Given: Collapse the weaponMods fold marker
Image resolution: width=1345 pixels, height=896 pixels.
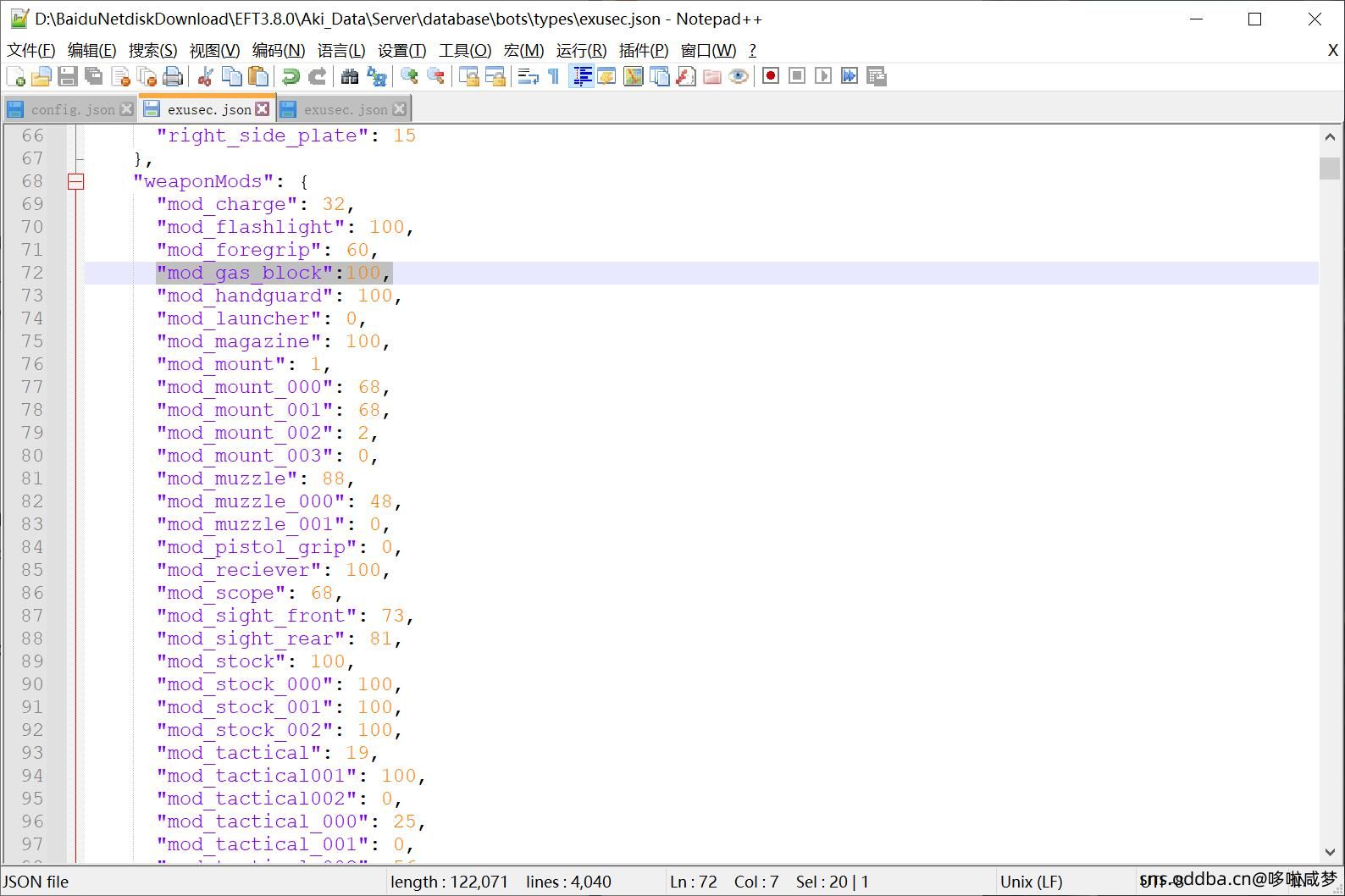Looking at the screenshot, I should [x=75, y=181].
